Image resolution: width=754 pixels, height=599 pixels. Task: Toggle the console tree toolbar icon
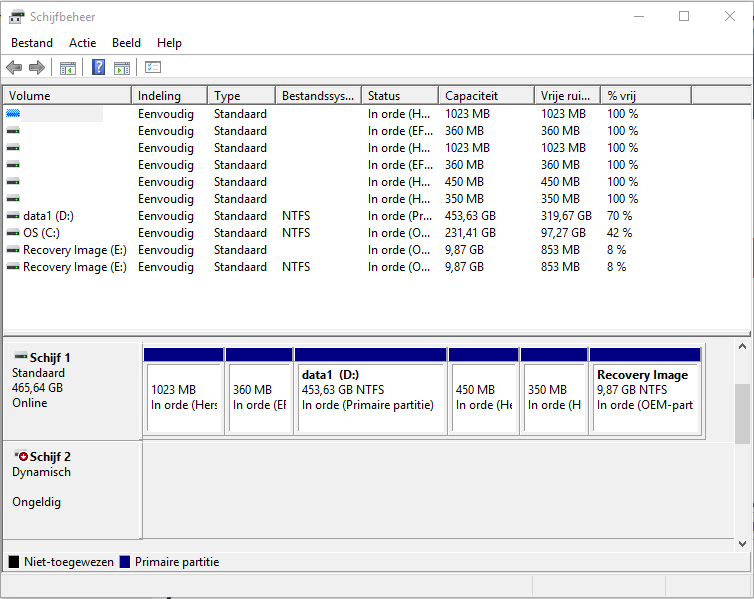(68, 68)
